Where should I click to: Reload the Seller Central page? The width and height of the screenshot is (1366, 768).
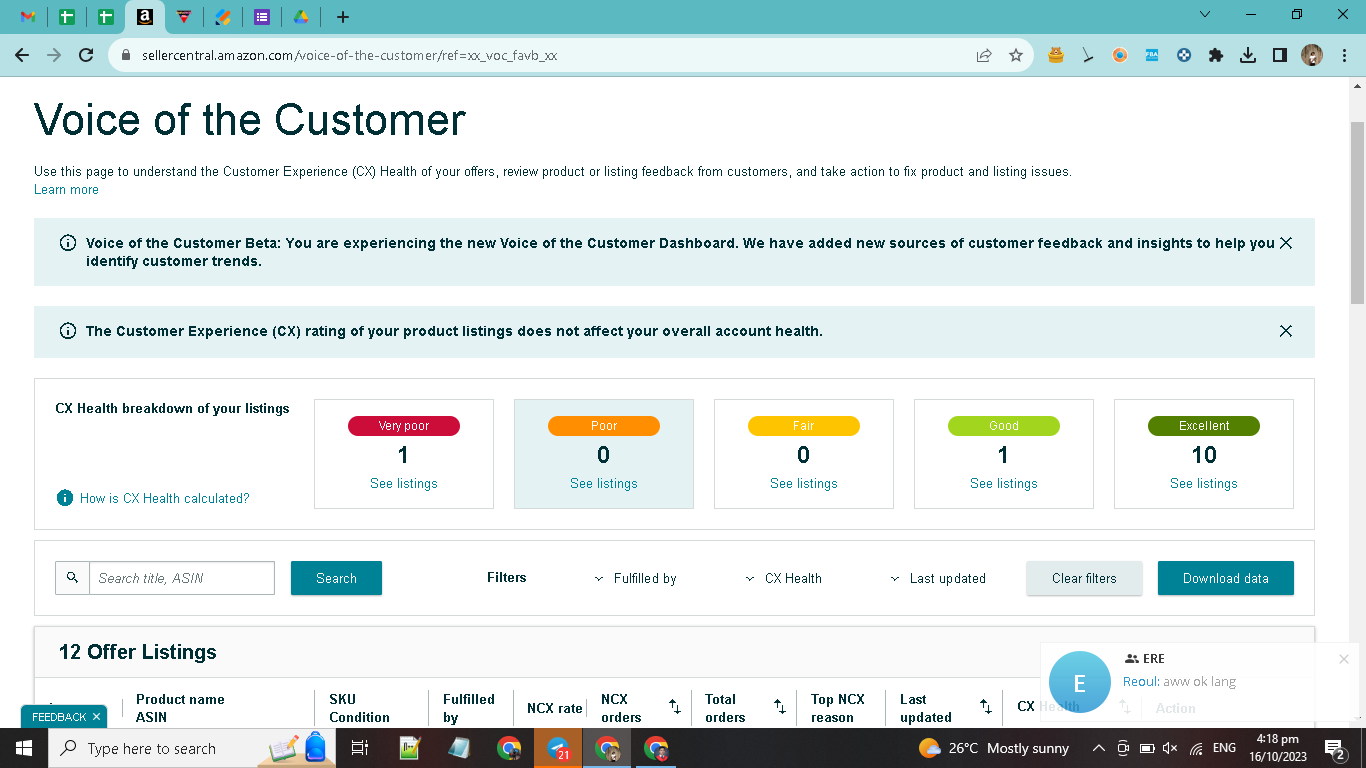tap(86, 55)
